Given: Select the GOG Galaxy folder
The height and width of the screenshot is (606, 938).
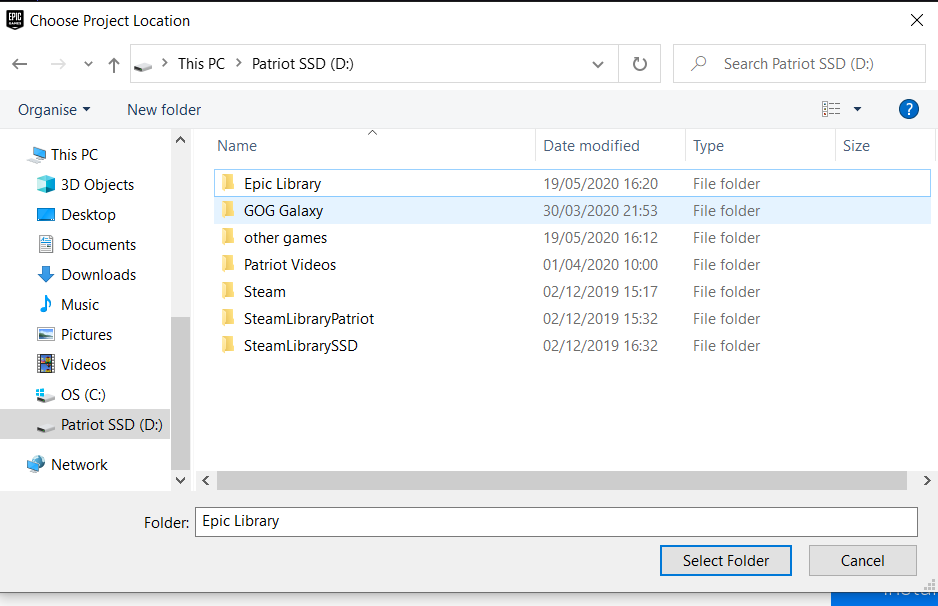Looking at the screenshot, I should point(572,211).
